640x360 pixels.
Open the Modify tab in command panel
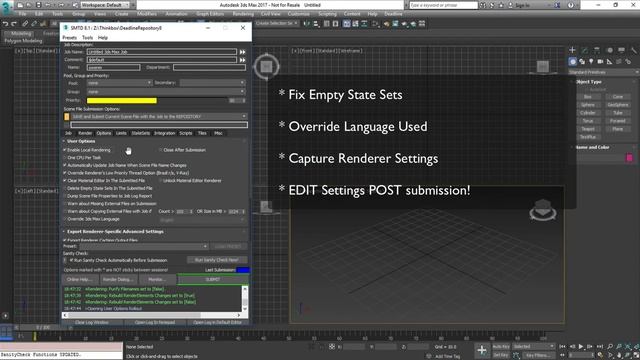pos(584,50)
